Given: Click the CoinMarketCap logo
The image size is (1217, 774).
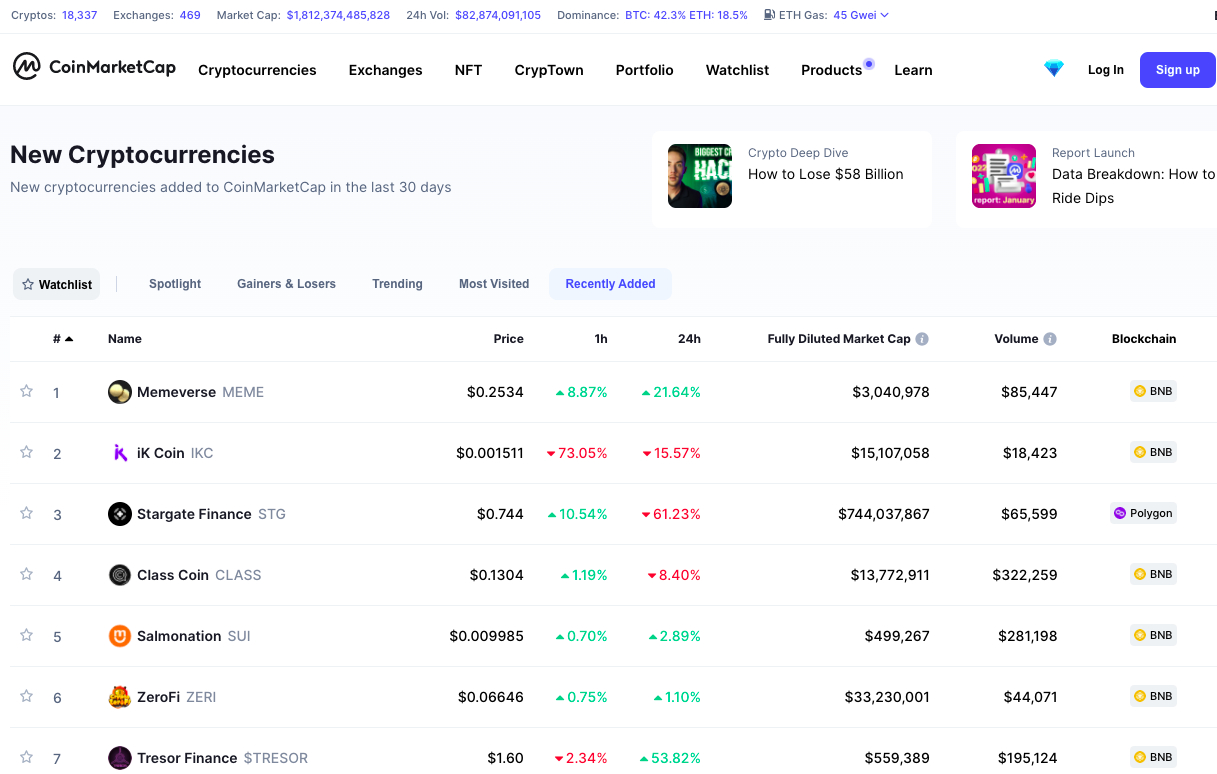Looking at the screenshot, I should click(x=94, y=67).
